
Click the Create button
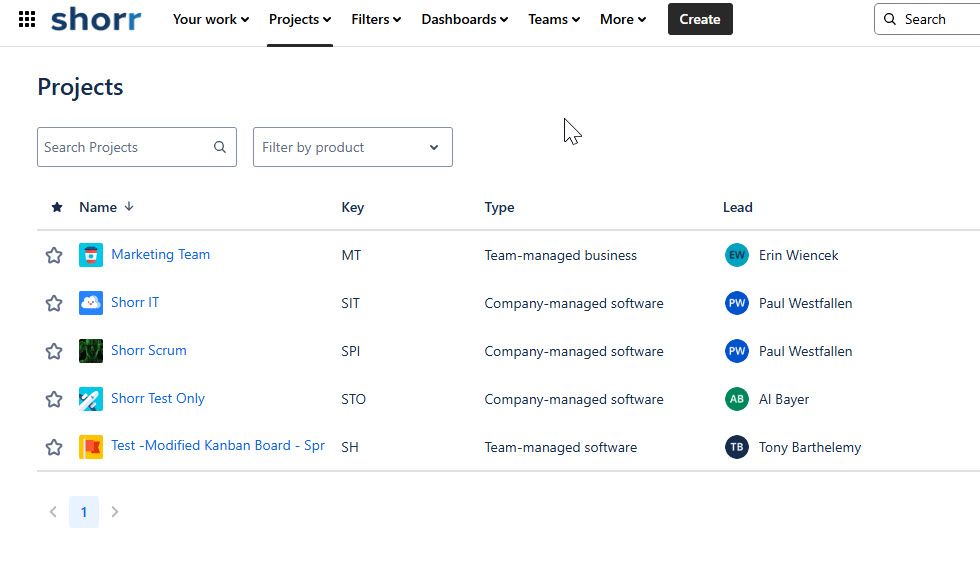[x=700, y=19]
